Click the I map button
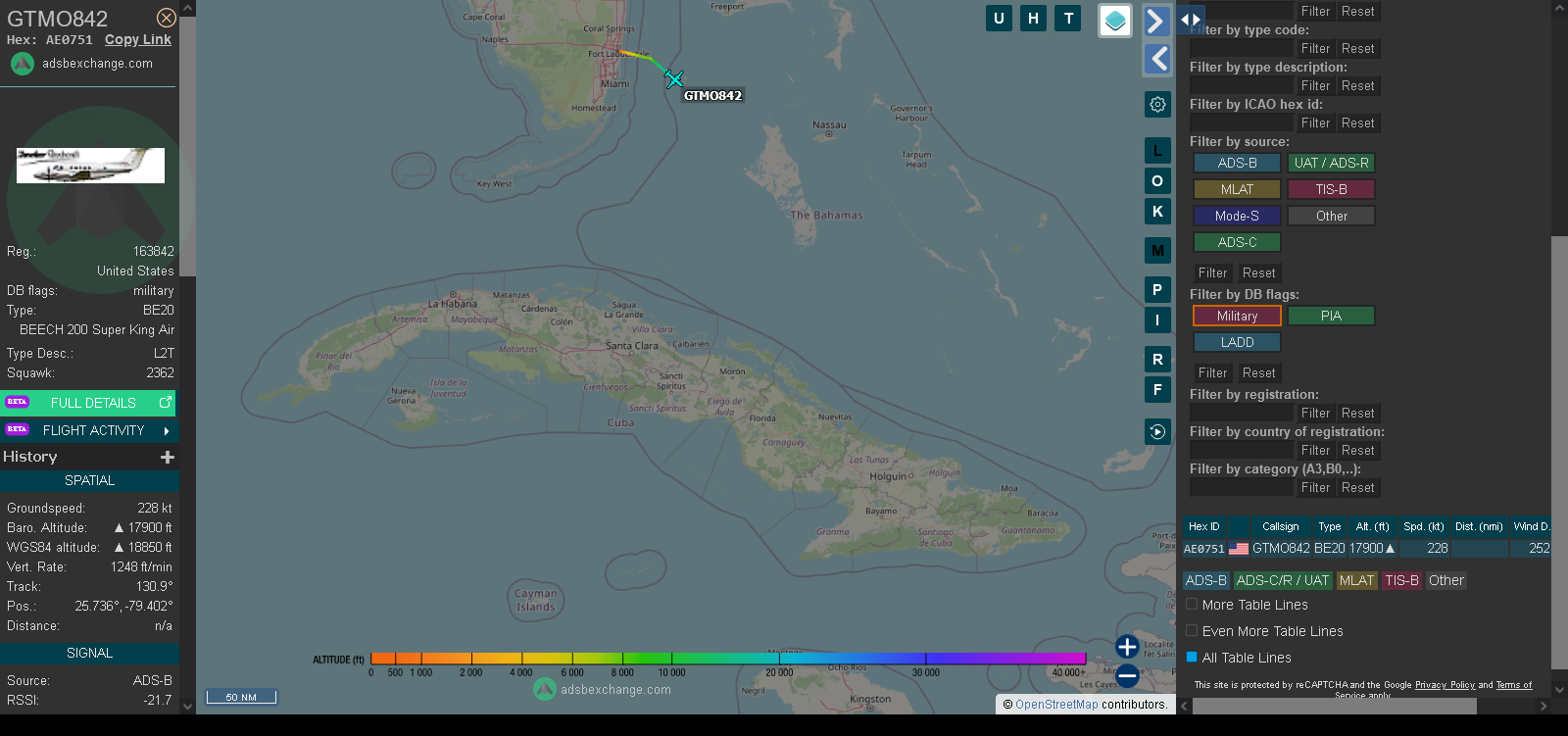The image size is (1568, 736). (x=1157, y=320)
